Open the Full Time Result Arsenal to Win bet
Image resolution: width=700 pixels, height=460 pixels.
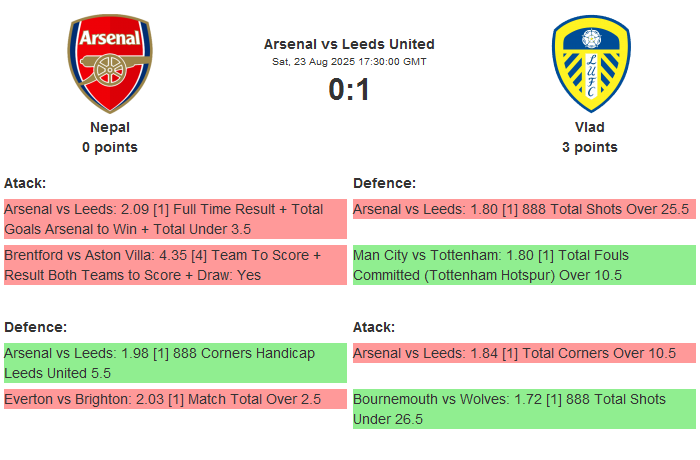174,219
